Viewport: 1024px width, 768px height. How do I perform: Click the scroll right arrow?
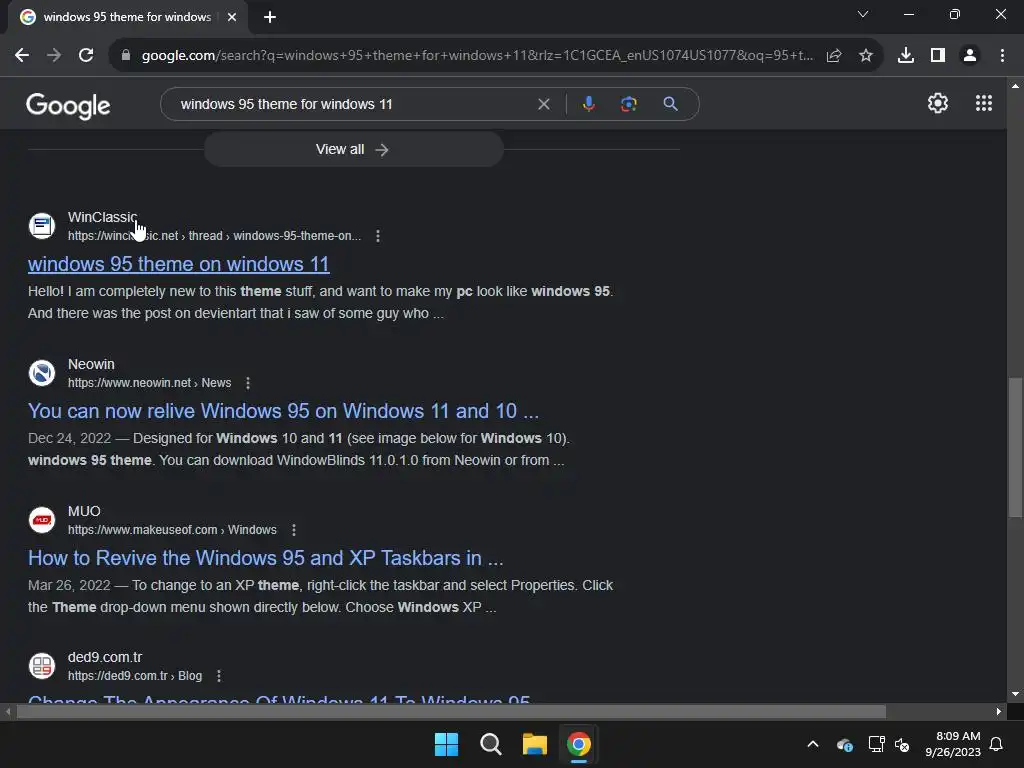(999, 711)
